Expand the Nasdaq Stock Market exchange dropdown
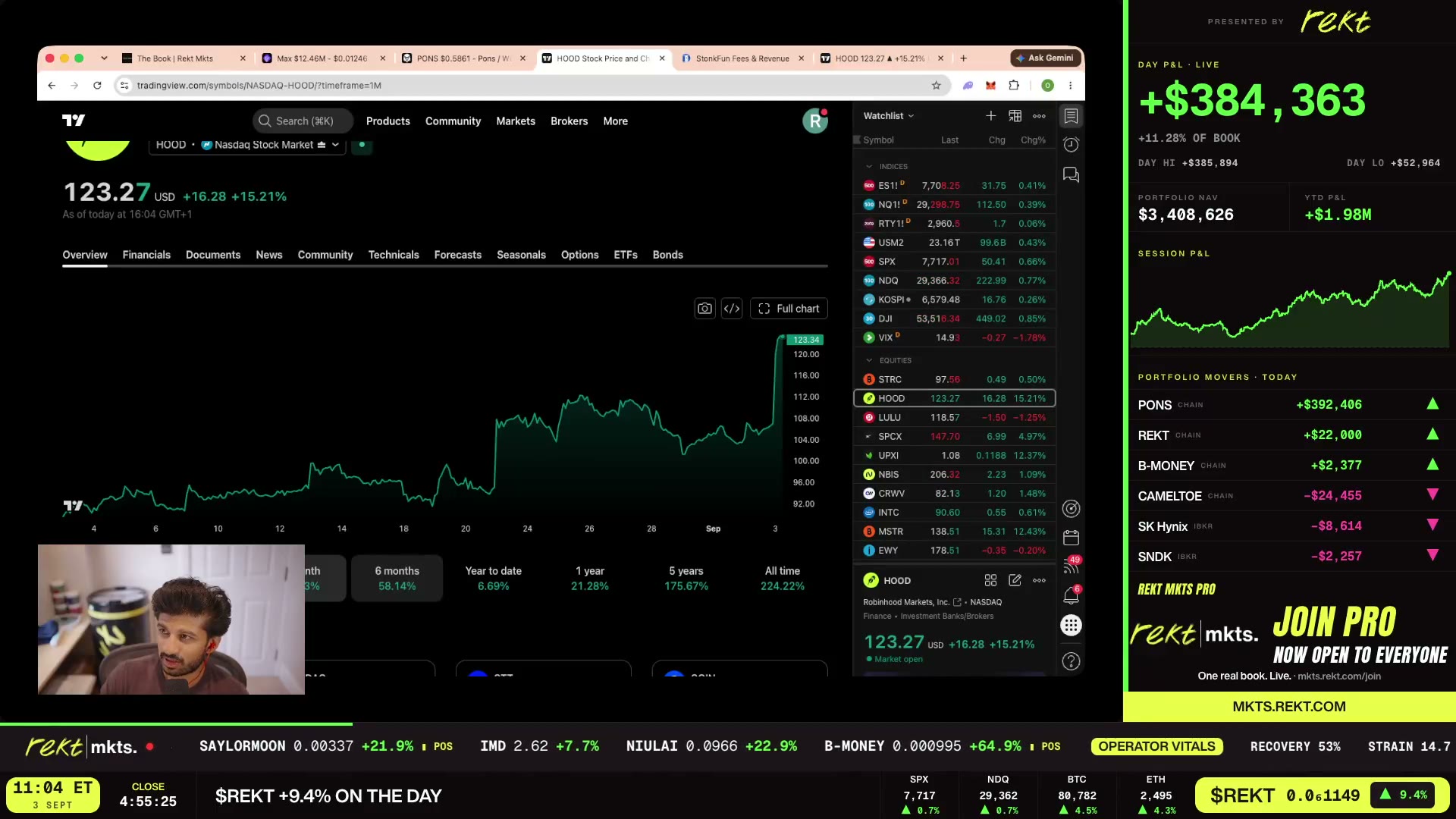The width and height of the screenshot is (1456, 819). coord(270,145)
